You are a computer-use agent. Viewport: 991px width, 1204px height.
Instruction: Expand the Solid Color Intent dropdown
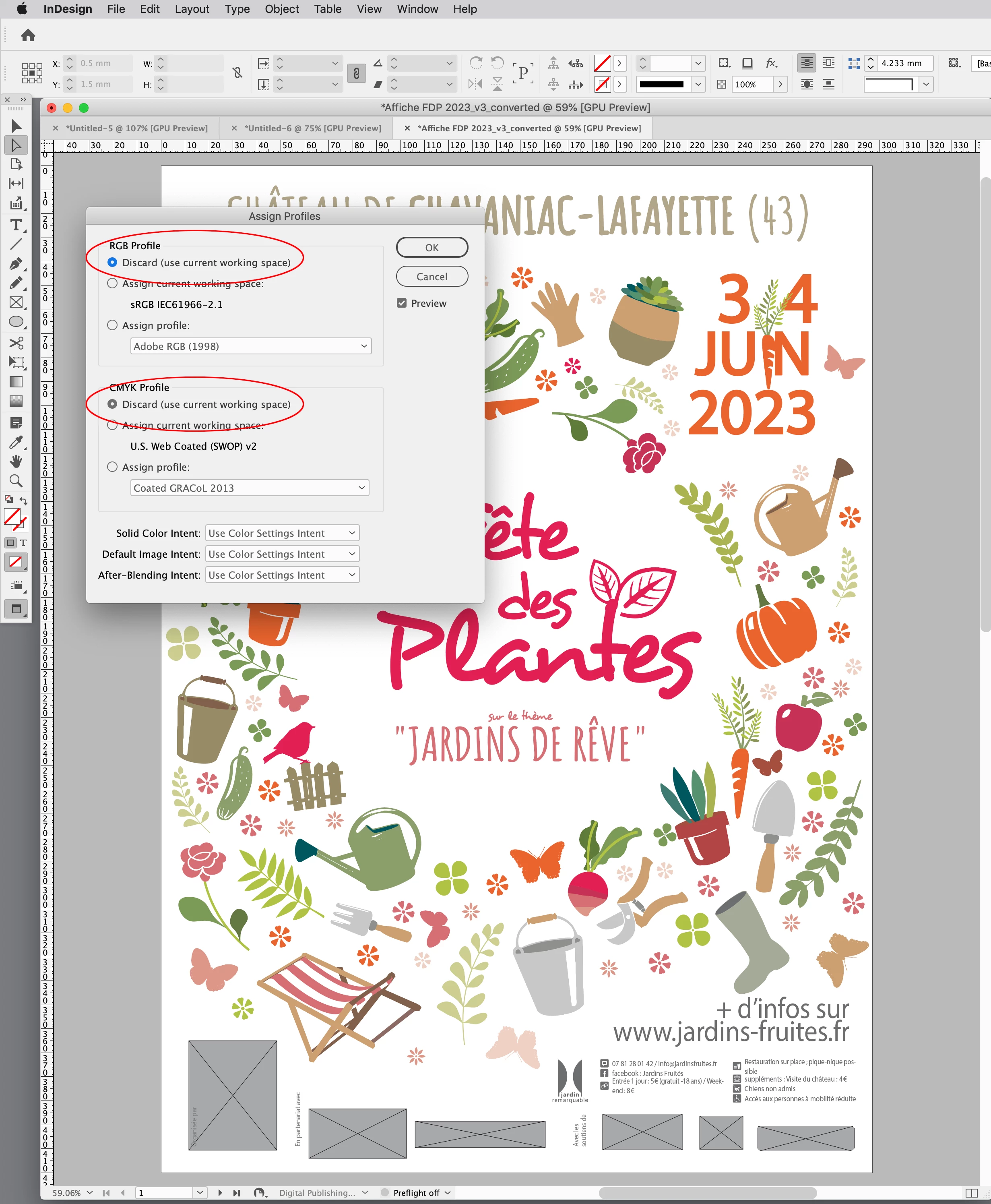[x=282, y=533]
